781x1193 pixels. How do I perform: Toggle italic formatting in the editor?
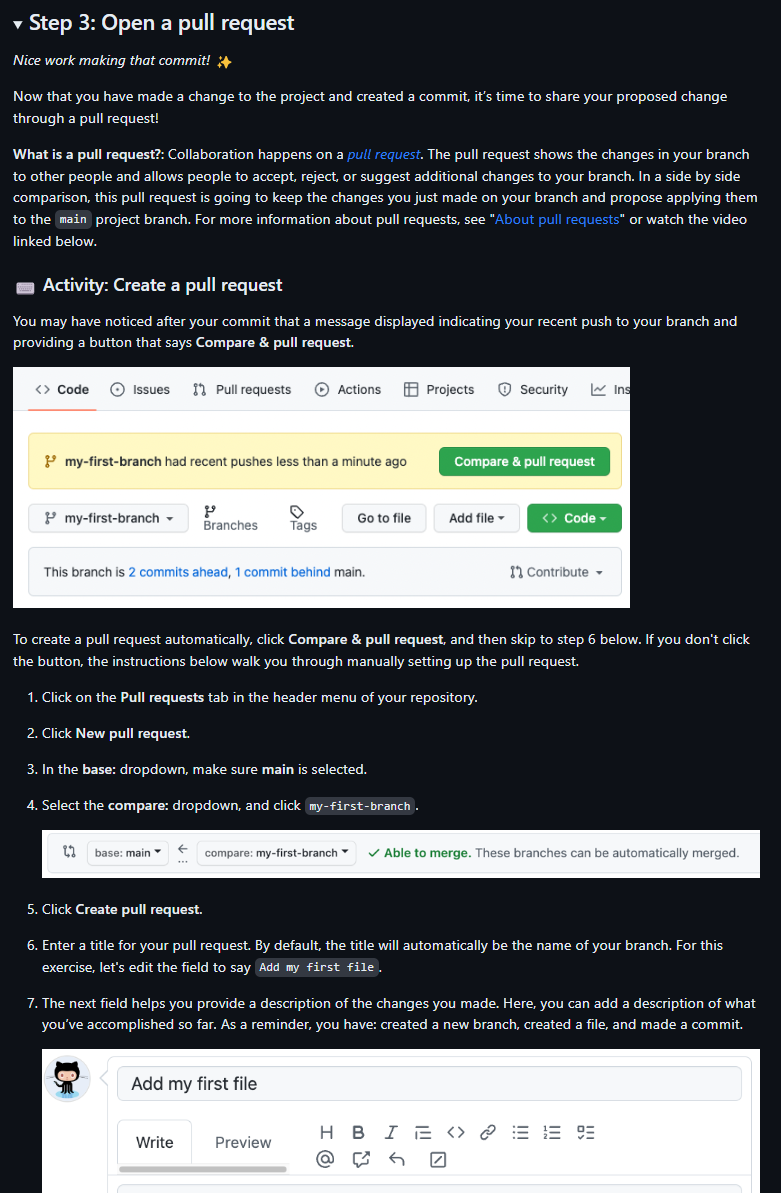click(391, 1131)
